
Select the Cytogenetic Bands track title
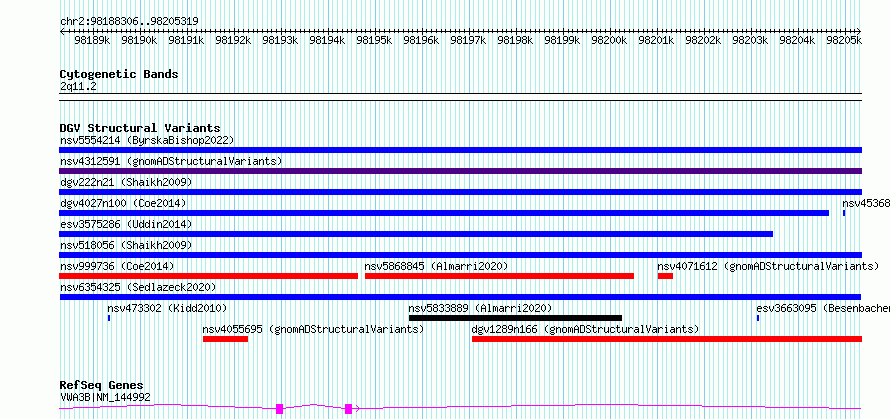click(x=119, y=74)
